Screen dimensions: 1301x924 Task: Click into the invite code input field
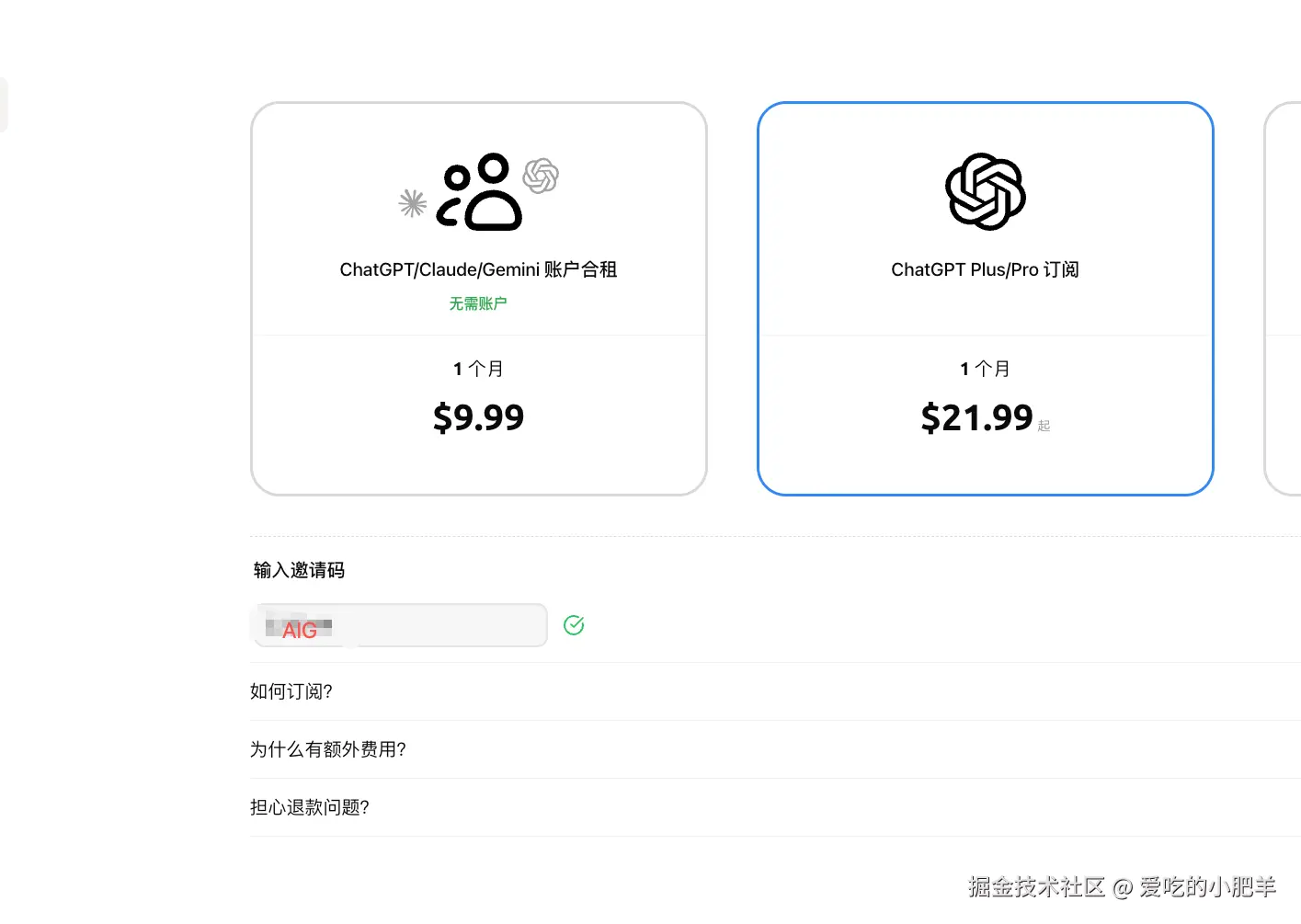tap(400, 625)
